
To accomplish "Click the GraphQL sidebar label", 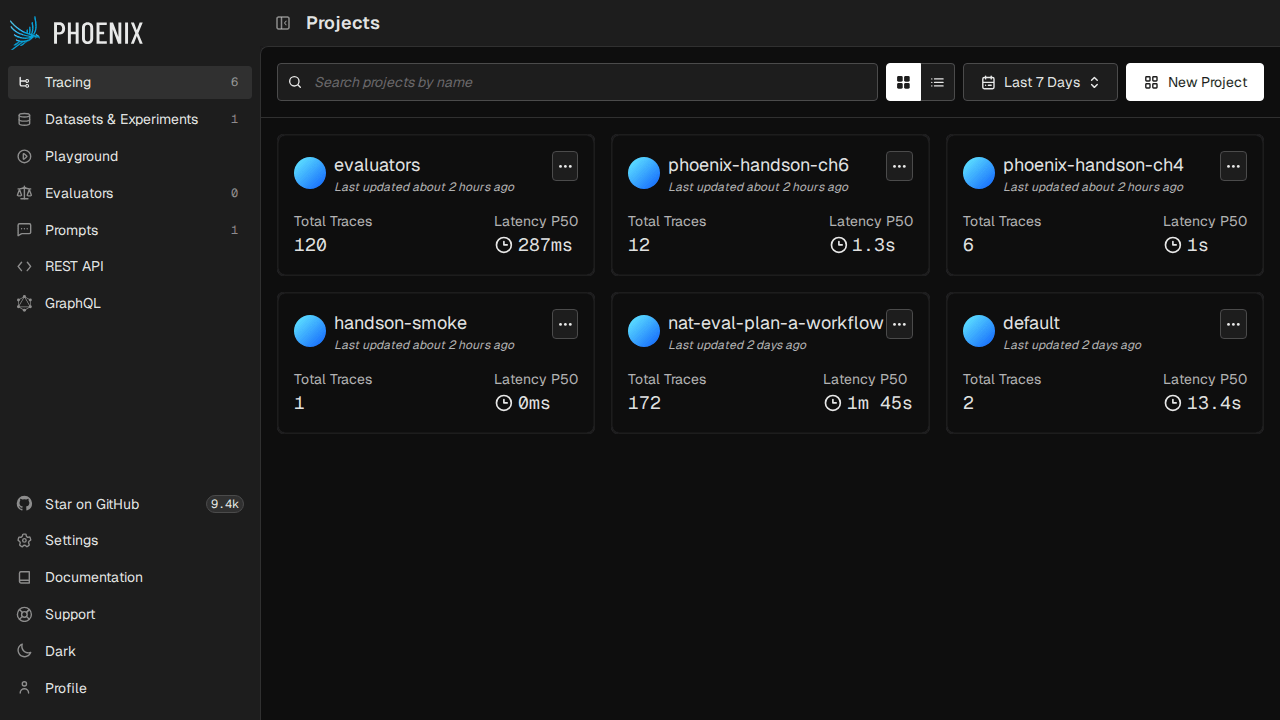I will (x=73, y=303).
